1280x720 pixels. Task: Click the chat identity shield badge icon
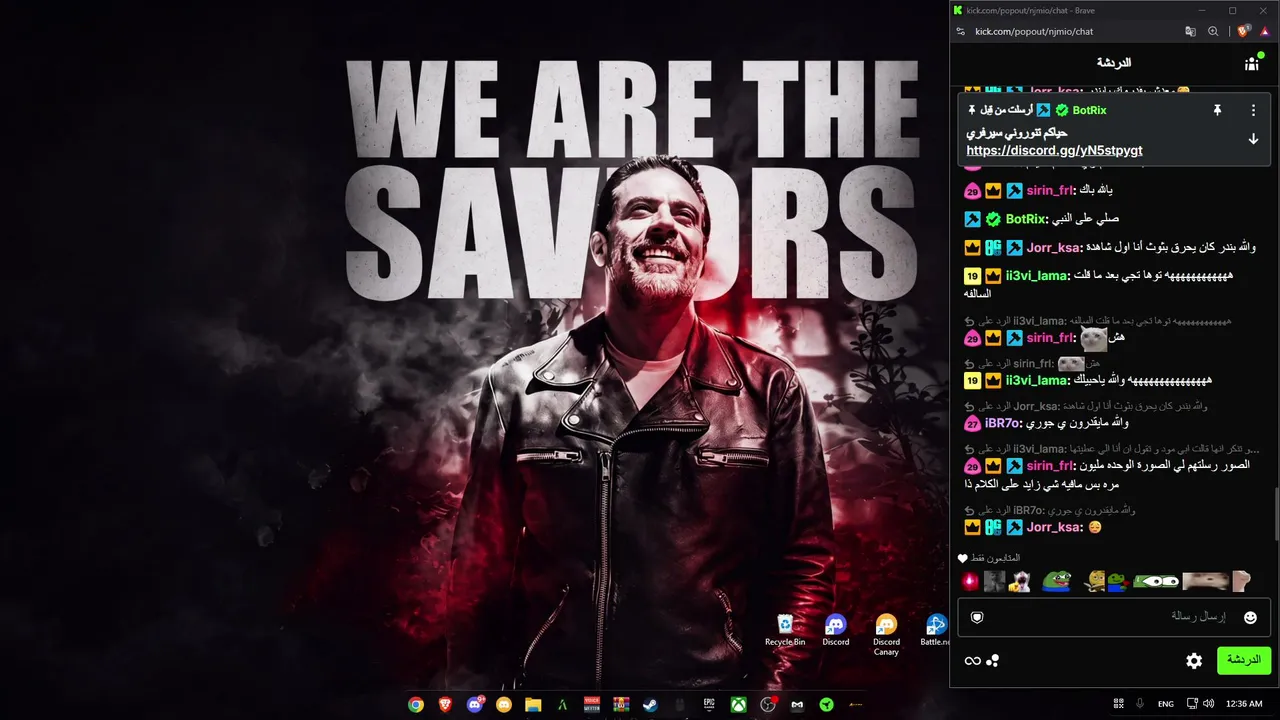coord(977,618)
